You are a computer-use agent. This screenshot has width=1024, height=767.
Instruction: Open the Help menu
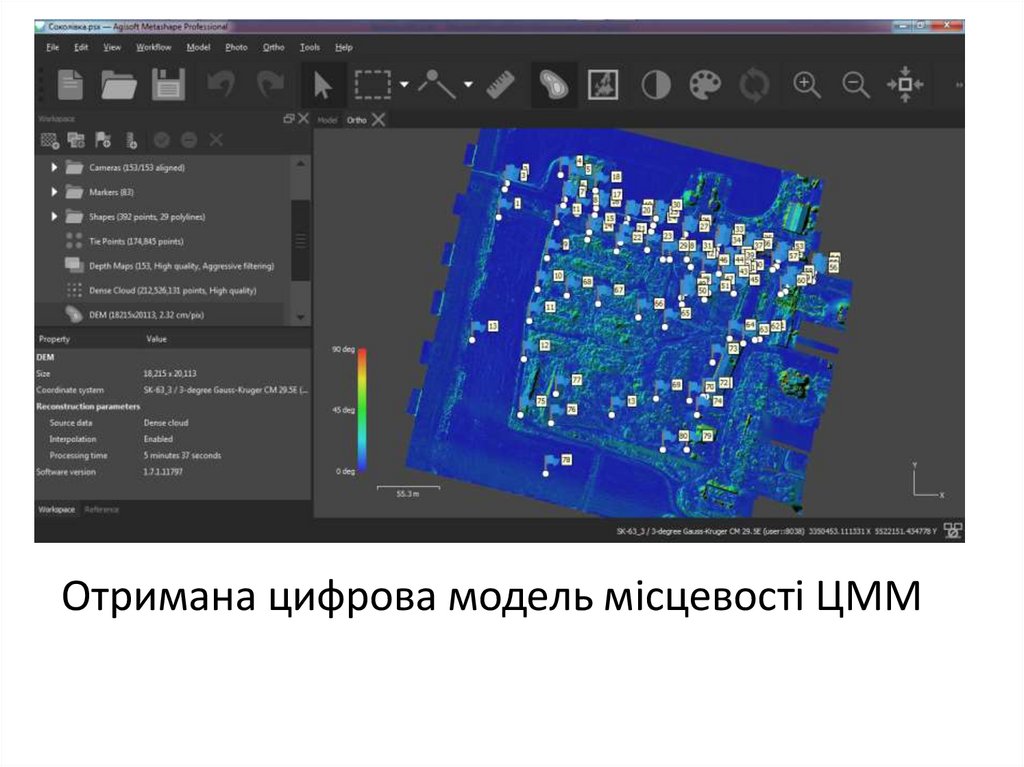[344, 48]
